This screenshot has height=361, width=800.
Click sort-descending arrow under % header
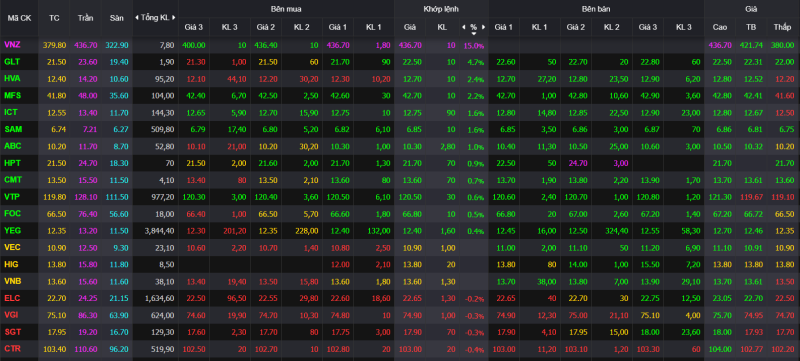pyautogui.click(x=473, y=33)
